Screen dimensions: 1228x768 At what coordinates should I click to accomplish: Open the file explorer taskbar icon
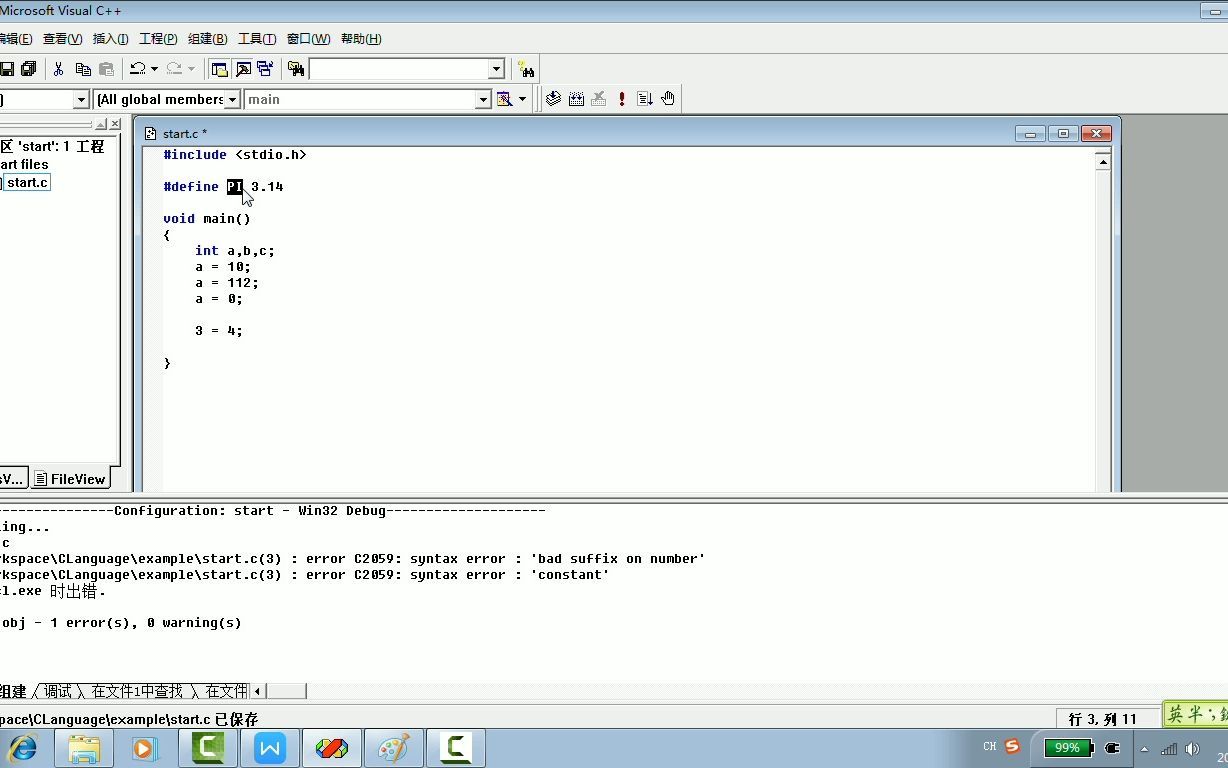pos(84,748)
